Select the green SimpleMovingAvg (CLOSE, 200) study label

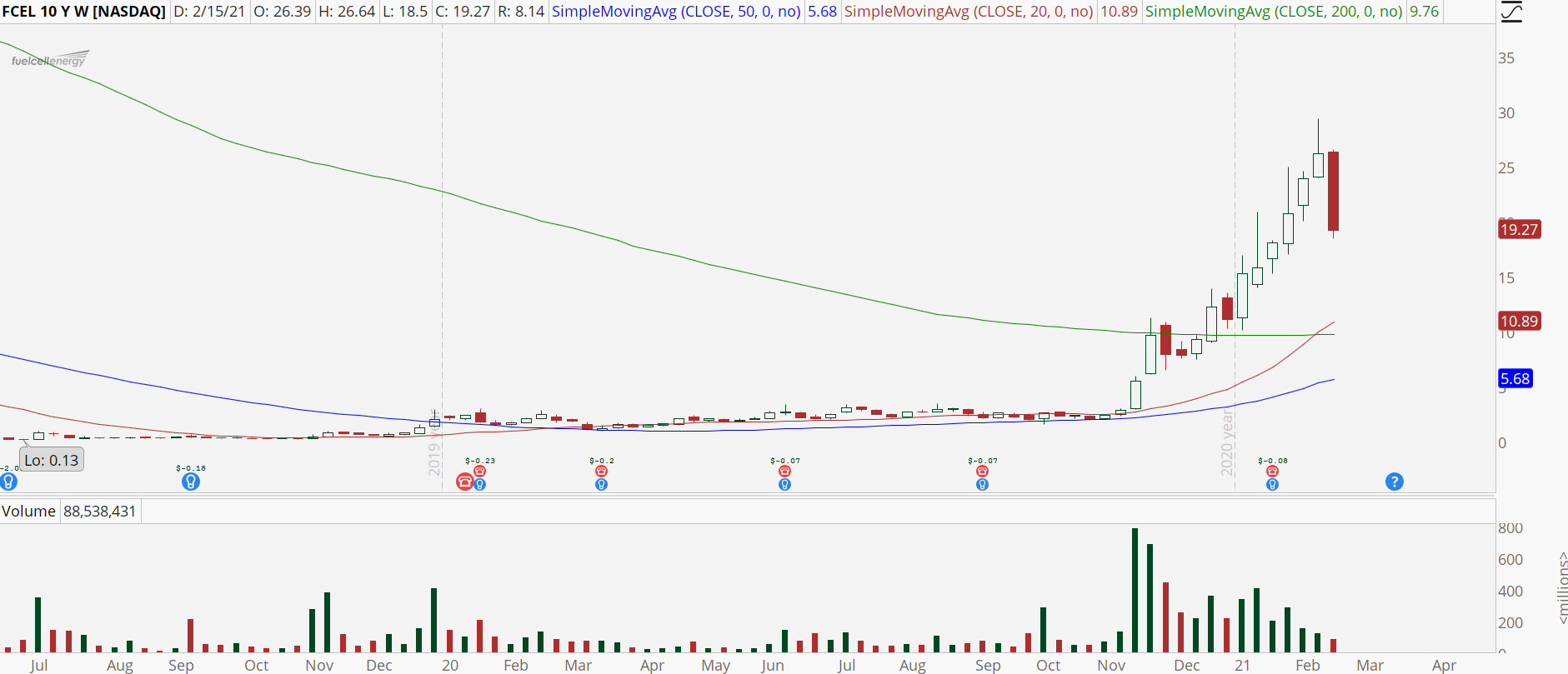coord(1274,12)
